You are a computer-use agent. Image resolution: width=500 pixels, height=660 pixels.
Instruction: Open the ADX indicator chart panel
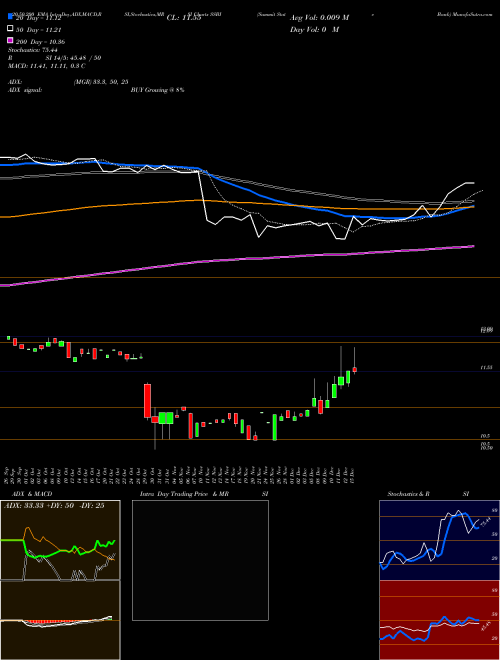60,540
